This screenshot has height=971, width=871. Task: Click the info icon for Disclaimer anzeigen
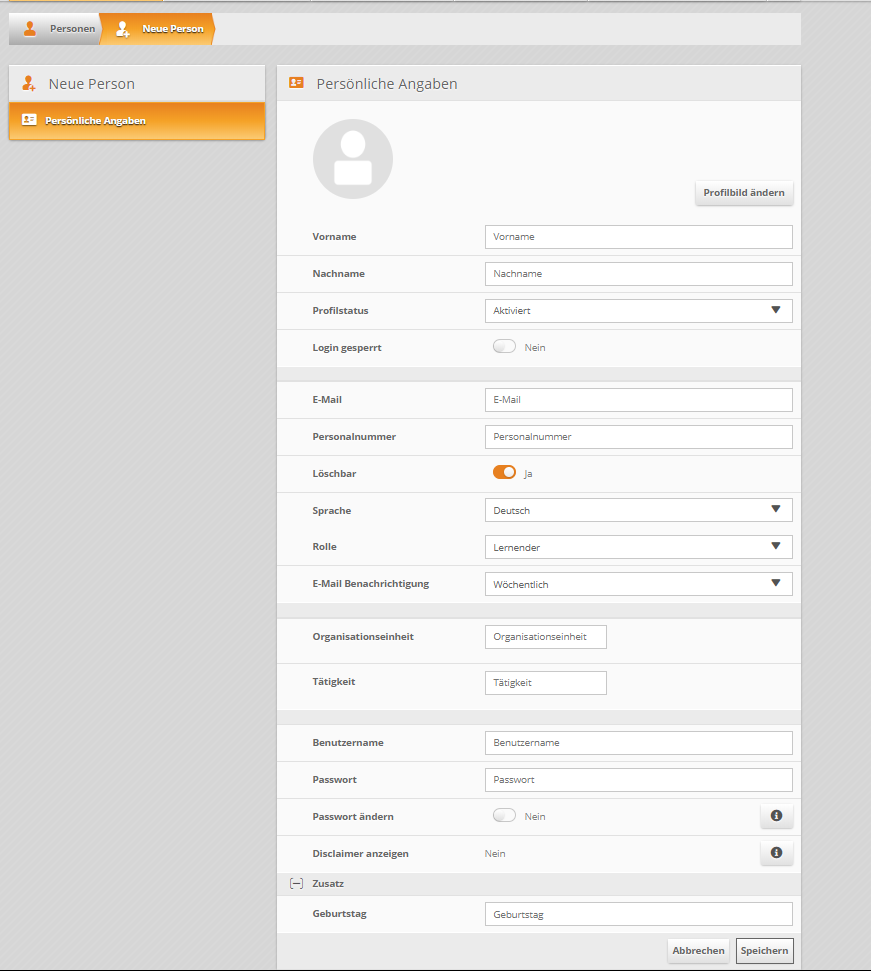click(776, 854)
